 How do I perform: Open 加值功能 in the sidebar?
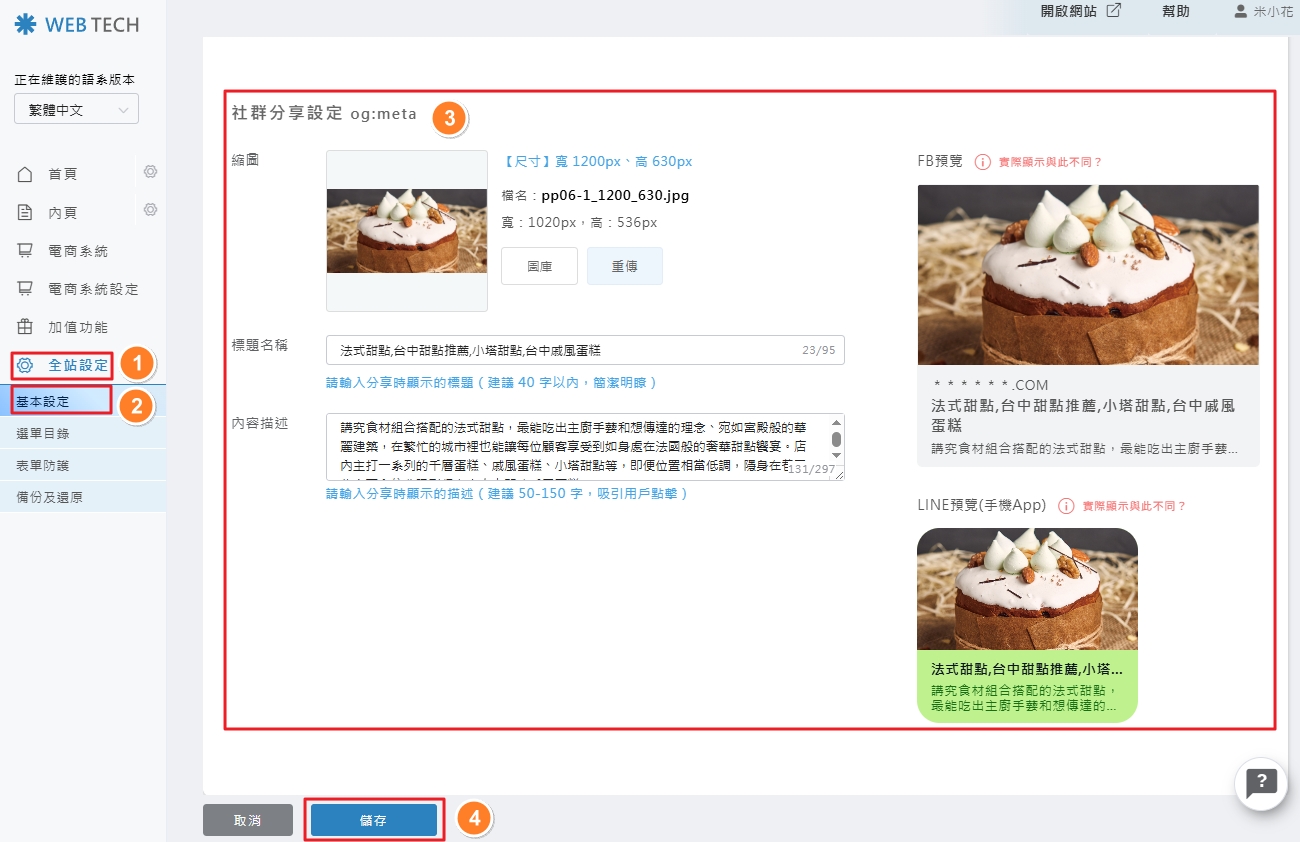[x=77, y=327]
